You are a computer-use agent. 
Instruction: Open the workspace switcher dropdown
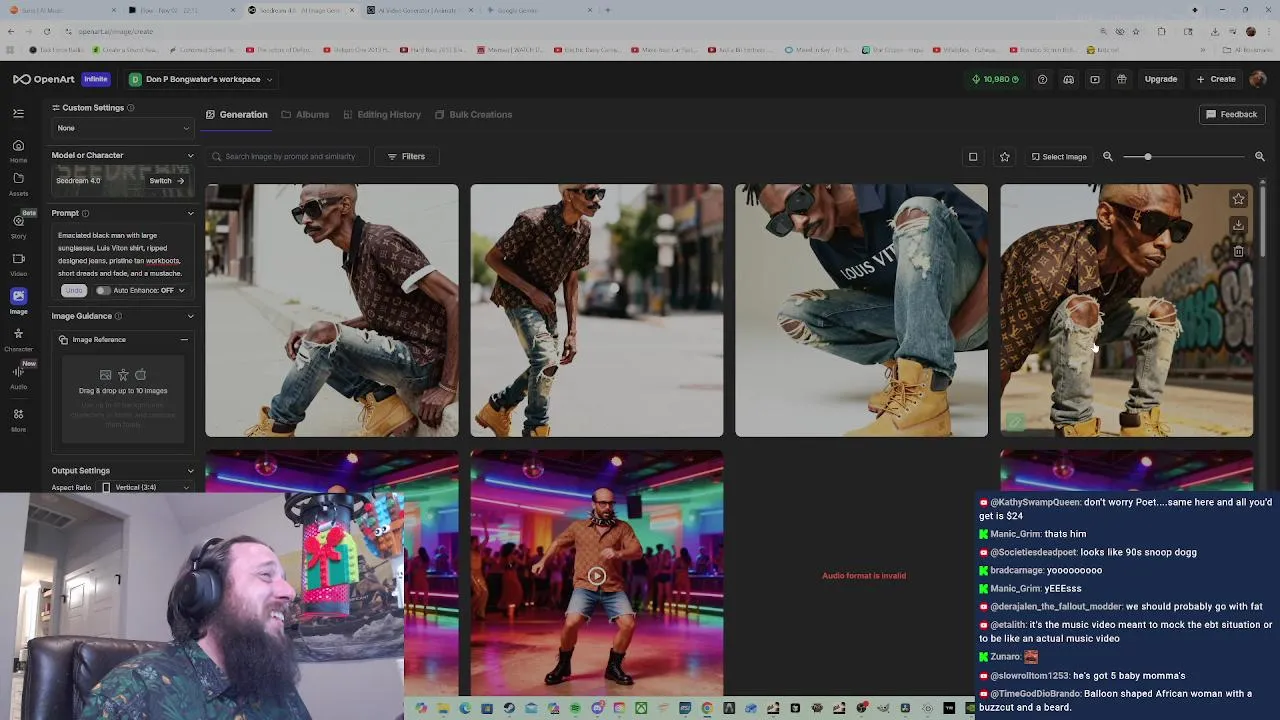(200, 79)
